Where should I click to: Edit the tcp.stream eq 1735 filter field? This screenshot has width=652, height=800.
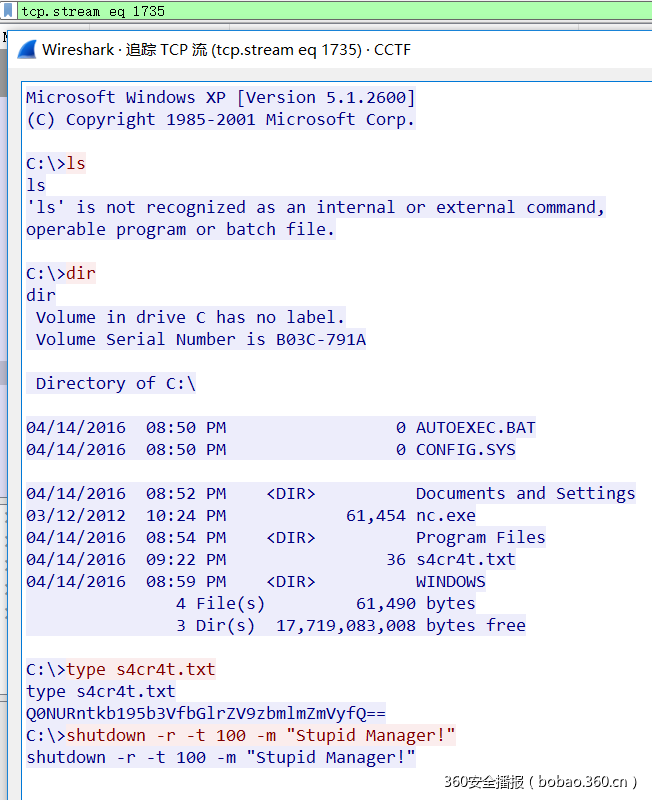coord(335,11)
